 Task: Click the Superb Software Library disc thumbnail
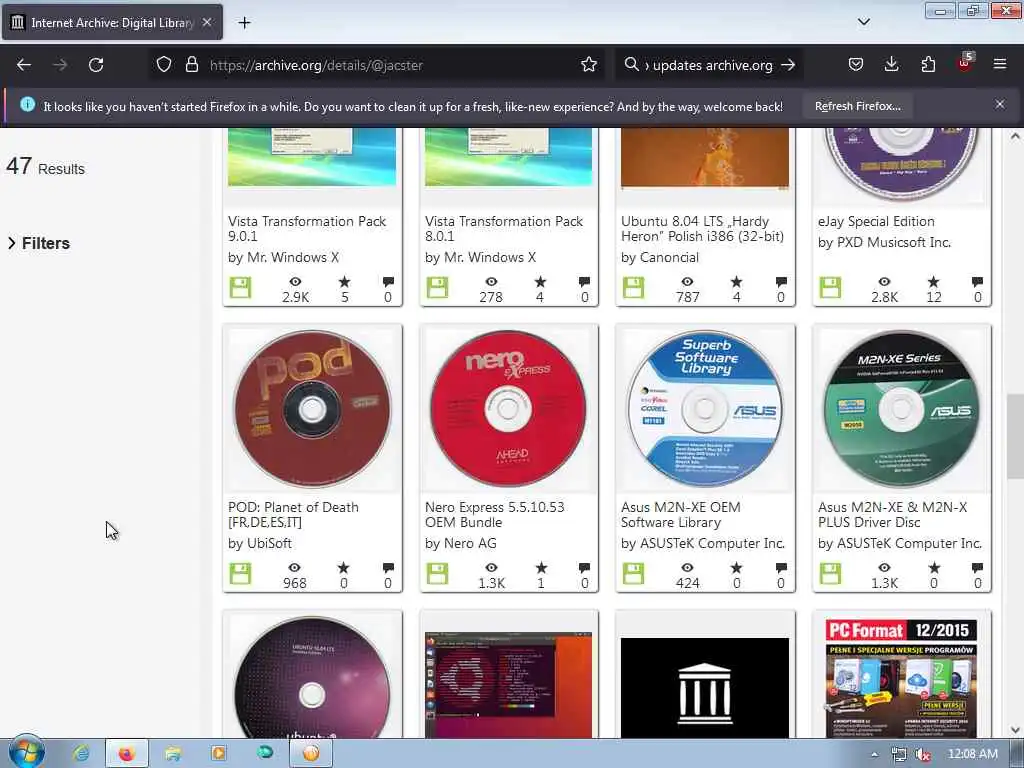[x=705, y=409]
